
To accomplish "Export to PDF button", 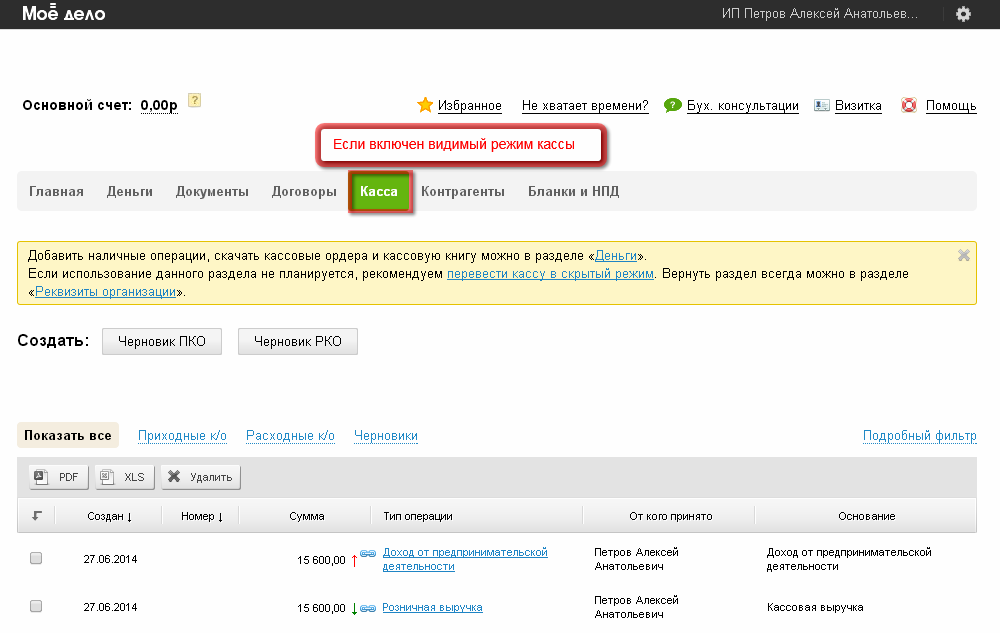I will [x=58, y=477].
